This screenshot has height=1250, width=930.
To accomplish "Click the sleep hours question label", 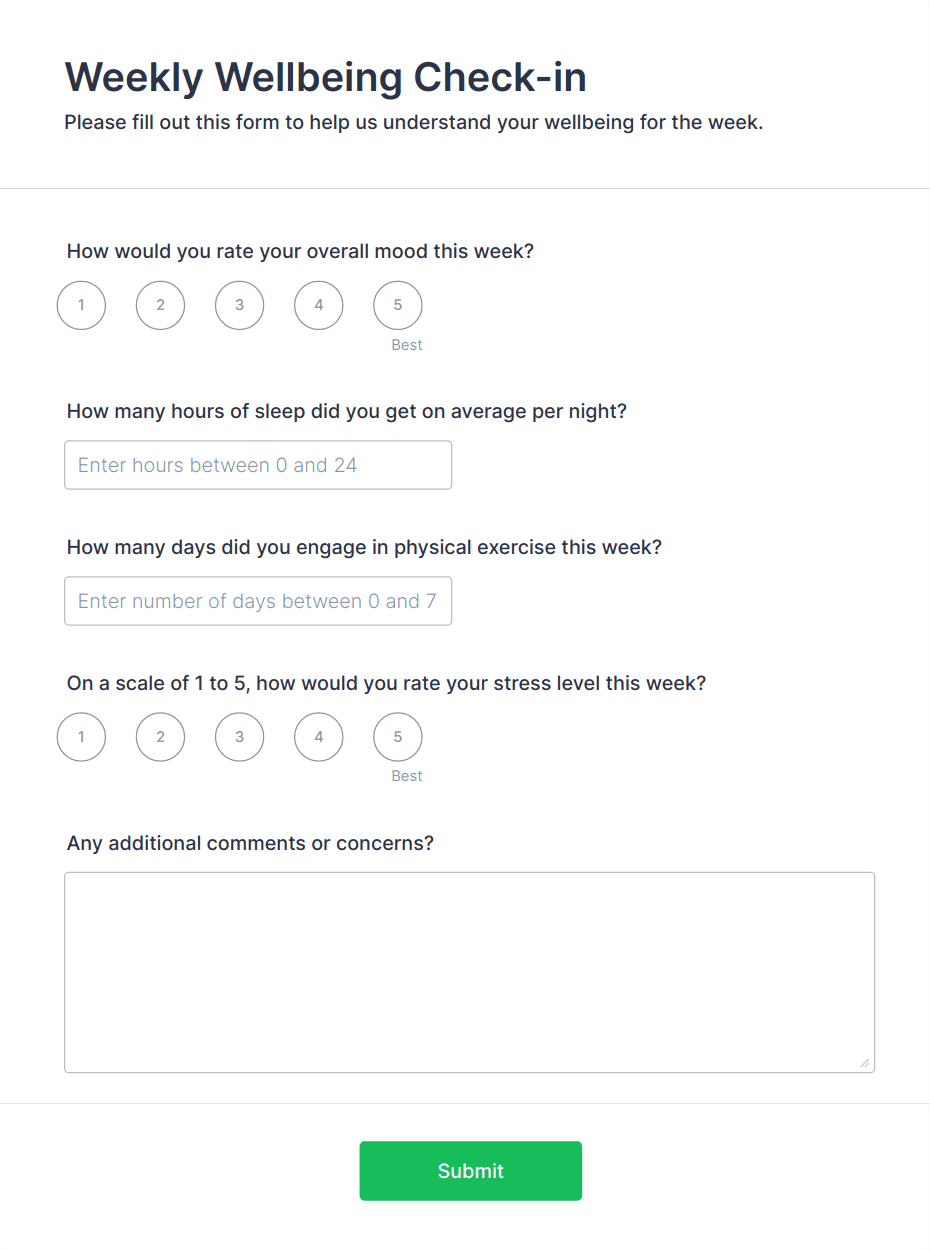I will click(346, 411).
